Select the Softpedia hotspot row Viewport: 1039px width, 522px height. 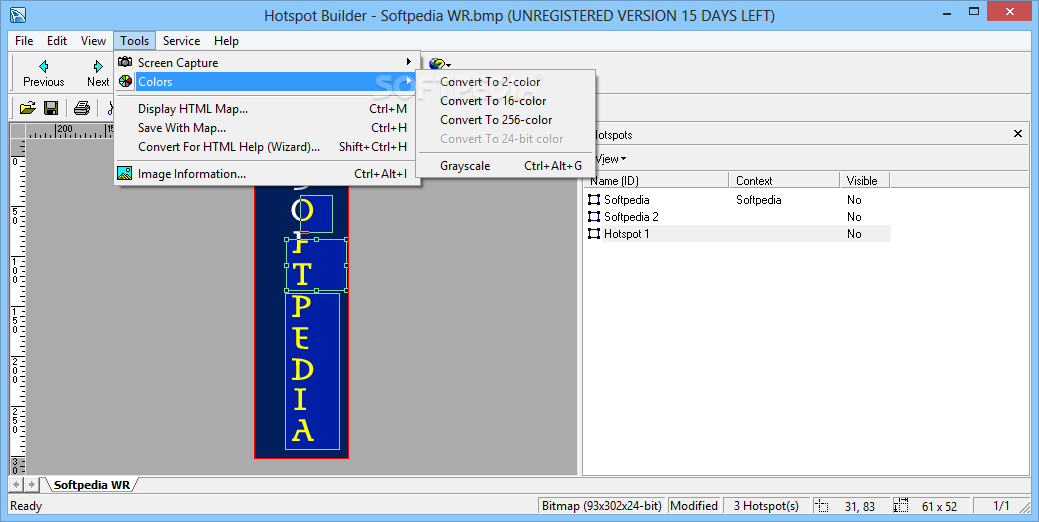click(738, 199)
